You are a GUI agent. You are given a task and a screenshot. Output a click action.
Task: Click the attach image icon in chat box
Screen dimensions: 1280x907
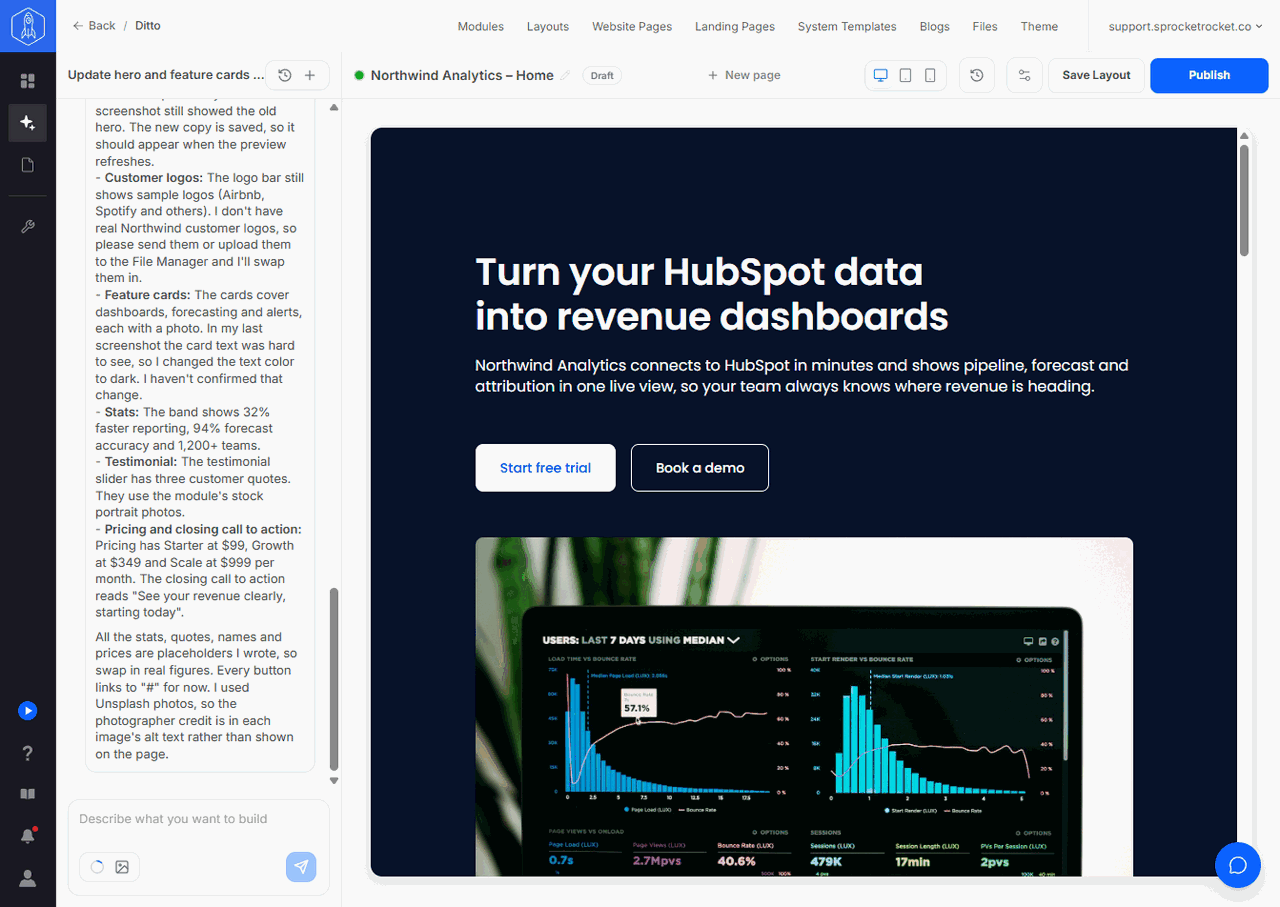pos(122,867)
